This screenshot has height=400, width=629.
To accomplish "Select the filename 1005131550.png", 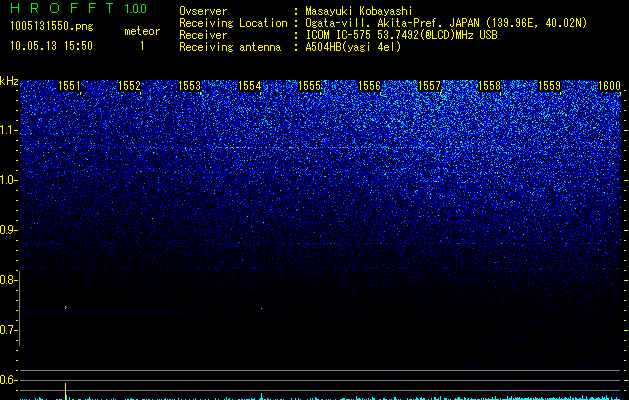I will coord(52,27).
